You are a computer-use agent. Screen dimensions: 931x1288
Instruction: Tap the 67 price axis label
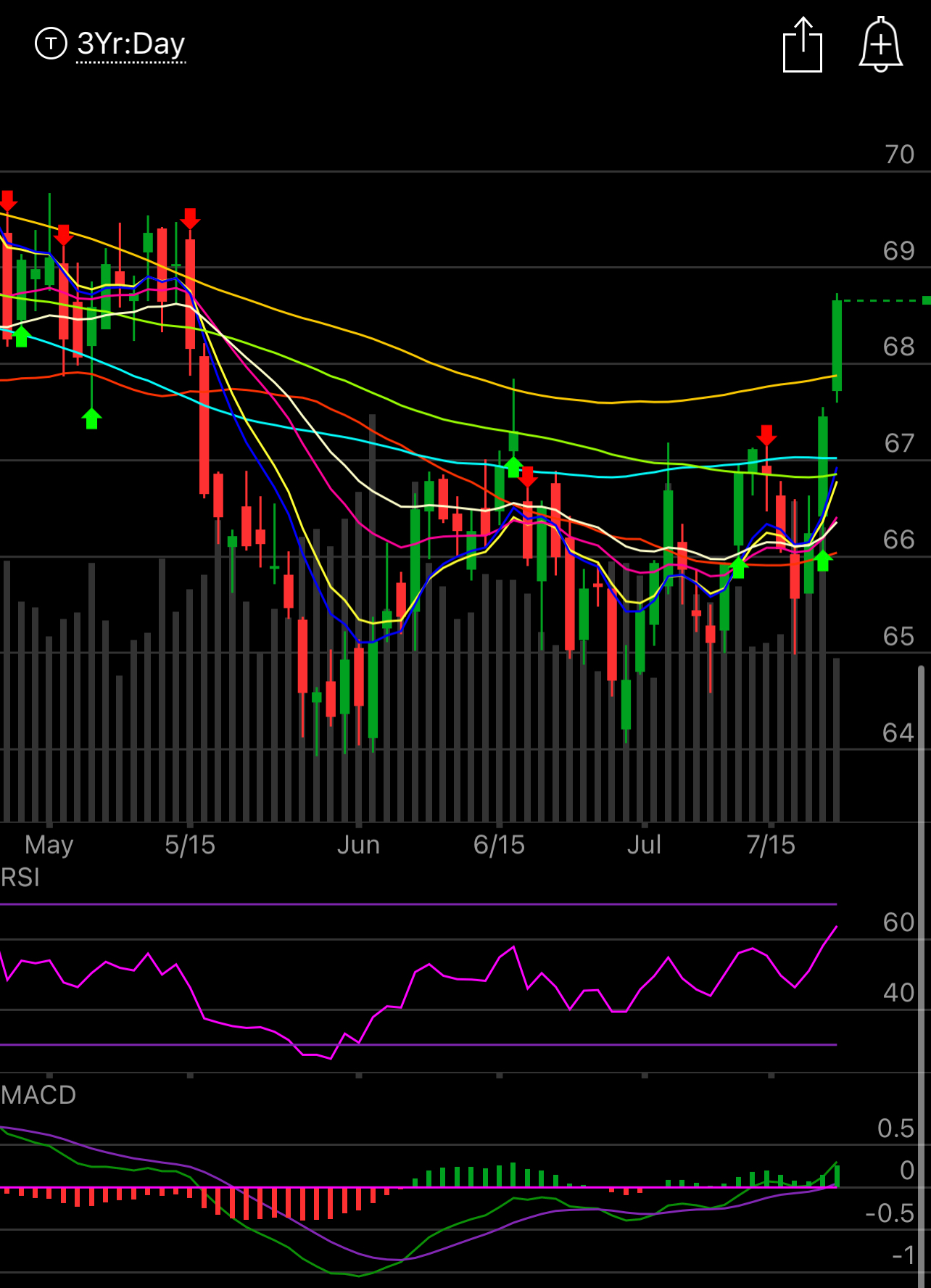pyautogui.click(x=899, y=443)
